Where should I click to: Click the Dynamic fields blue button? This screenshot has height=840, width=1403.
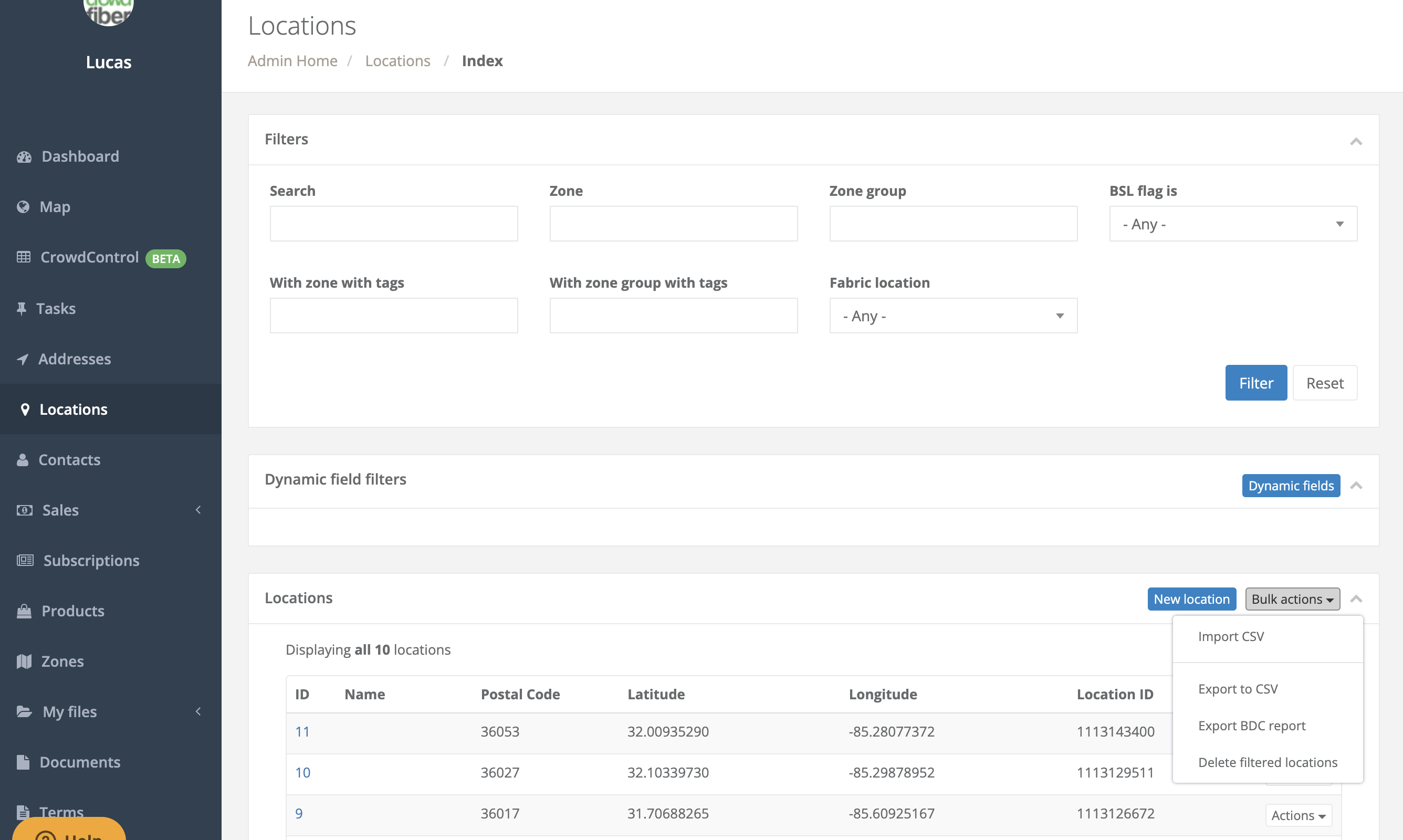pos(1291,485)
